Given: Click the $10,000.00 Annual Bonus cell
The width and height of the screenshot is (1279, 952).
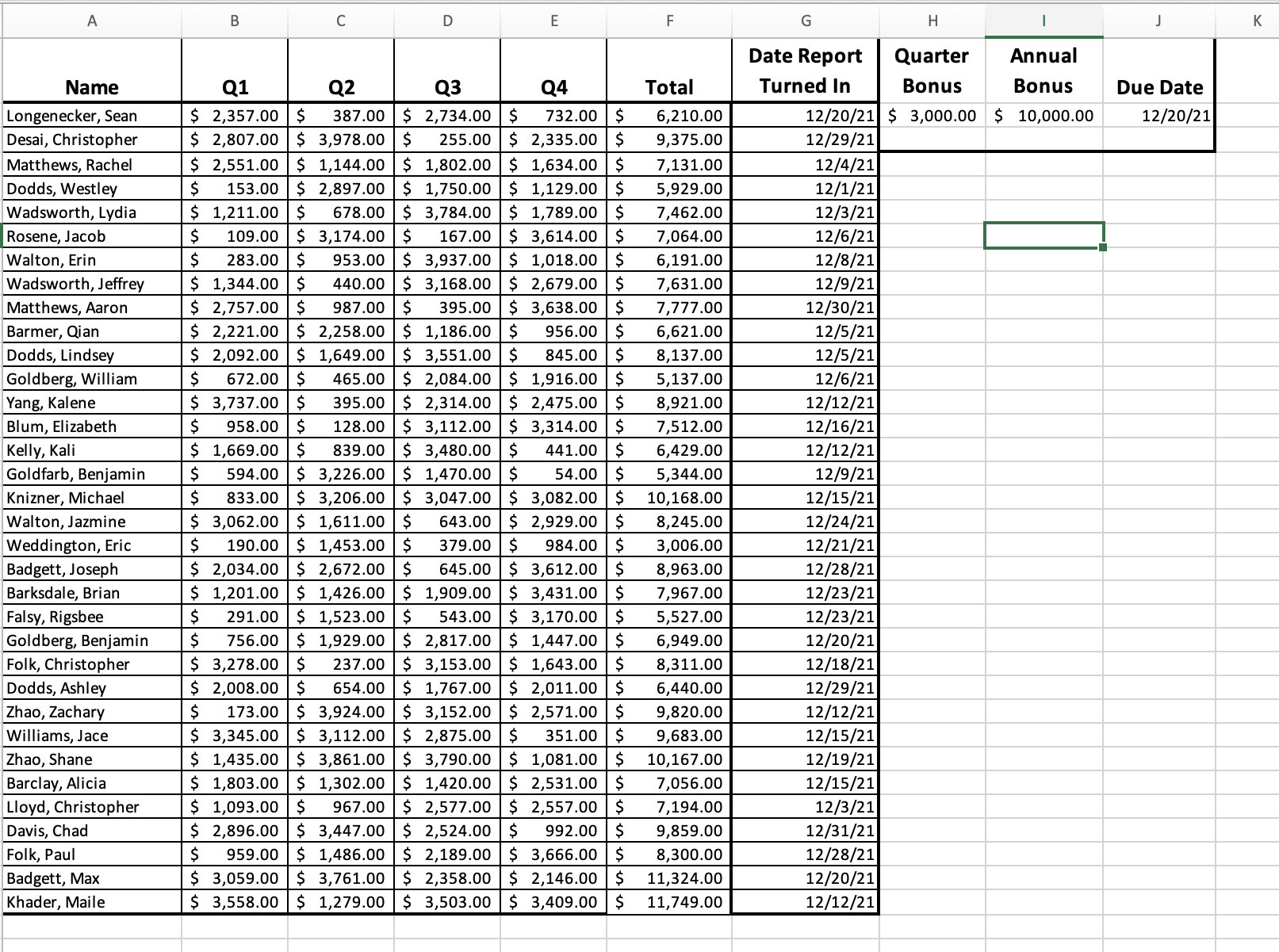Looking at the screenshot, I should 1043,116.
